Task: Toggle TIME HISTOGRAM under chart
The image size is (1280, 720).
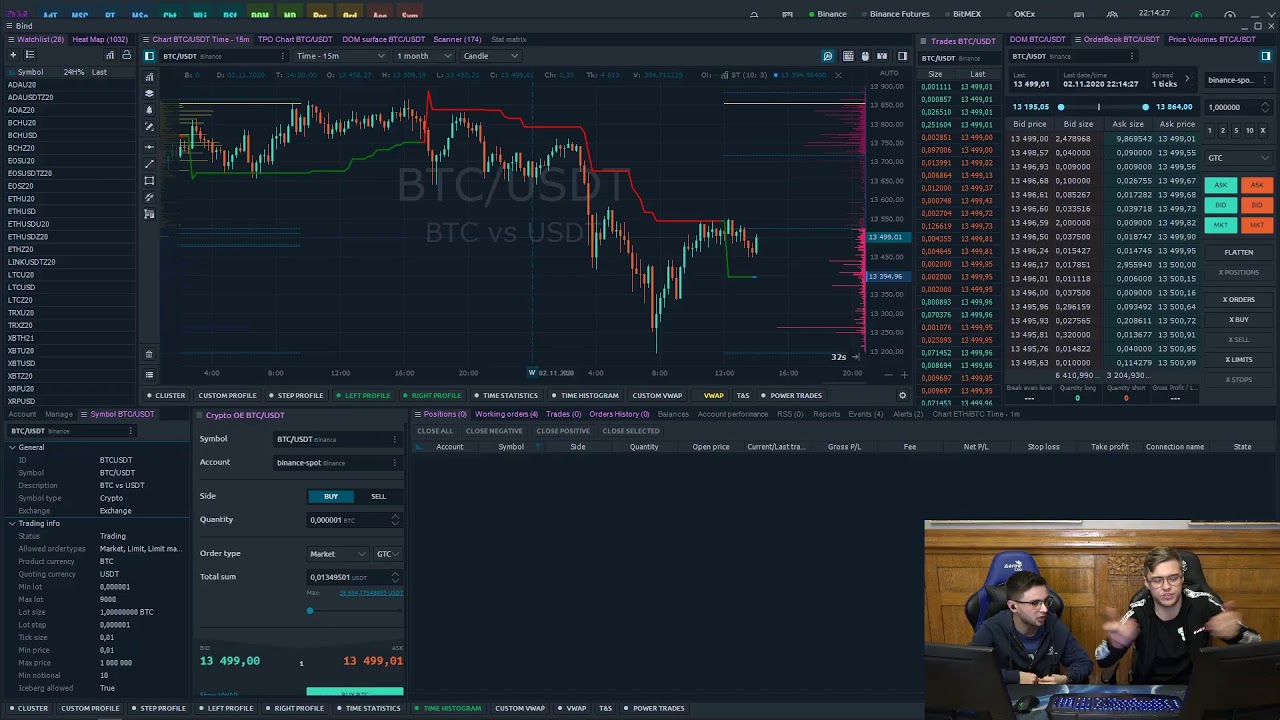Action: pos(585,396)
